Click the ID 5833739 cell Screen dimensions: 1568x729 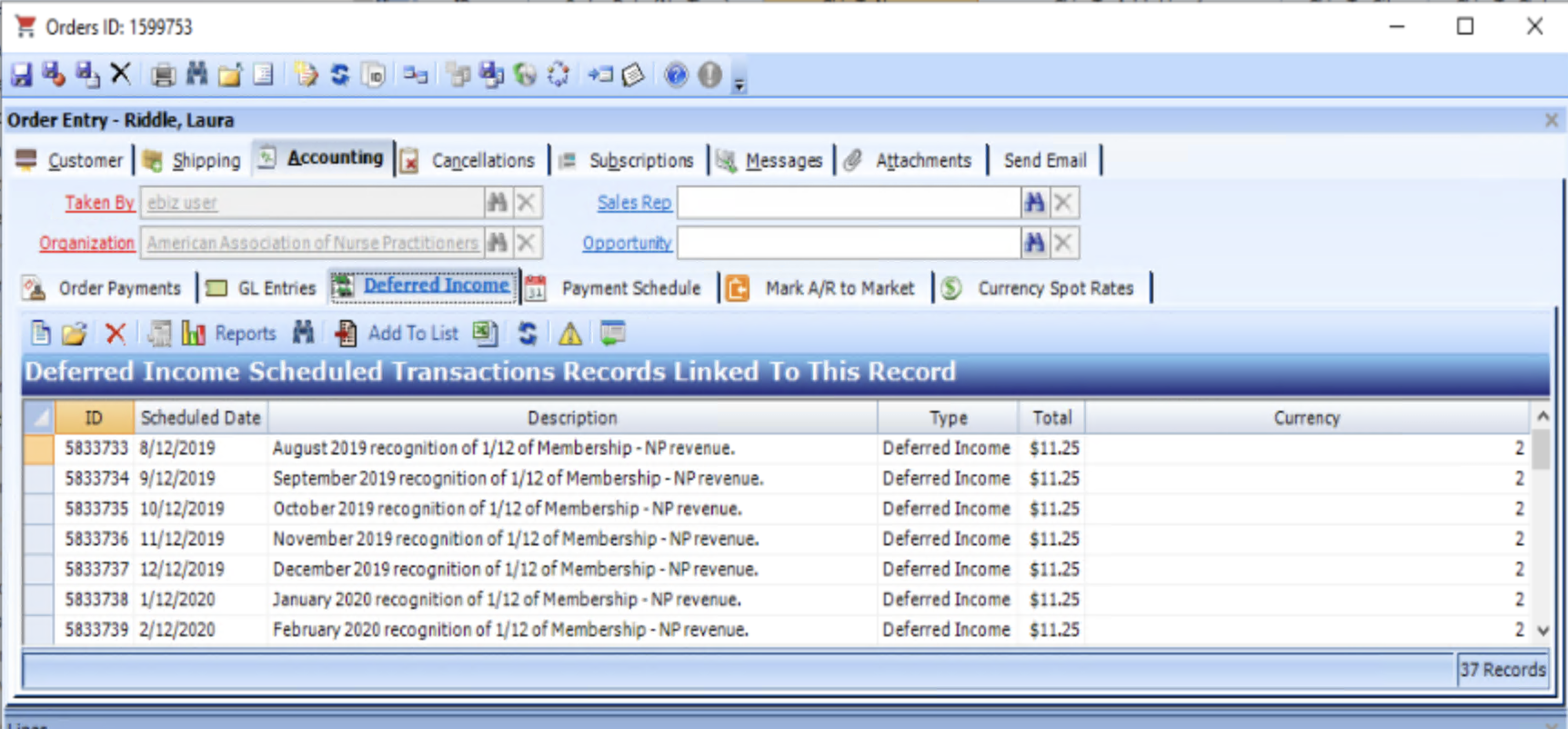96,629
